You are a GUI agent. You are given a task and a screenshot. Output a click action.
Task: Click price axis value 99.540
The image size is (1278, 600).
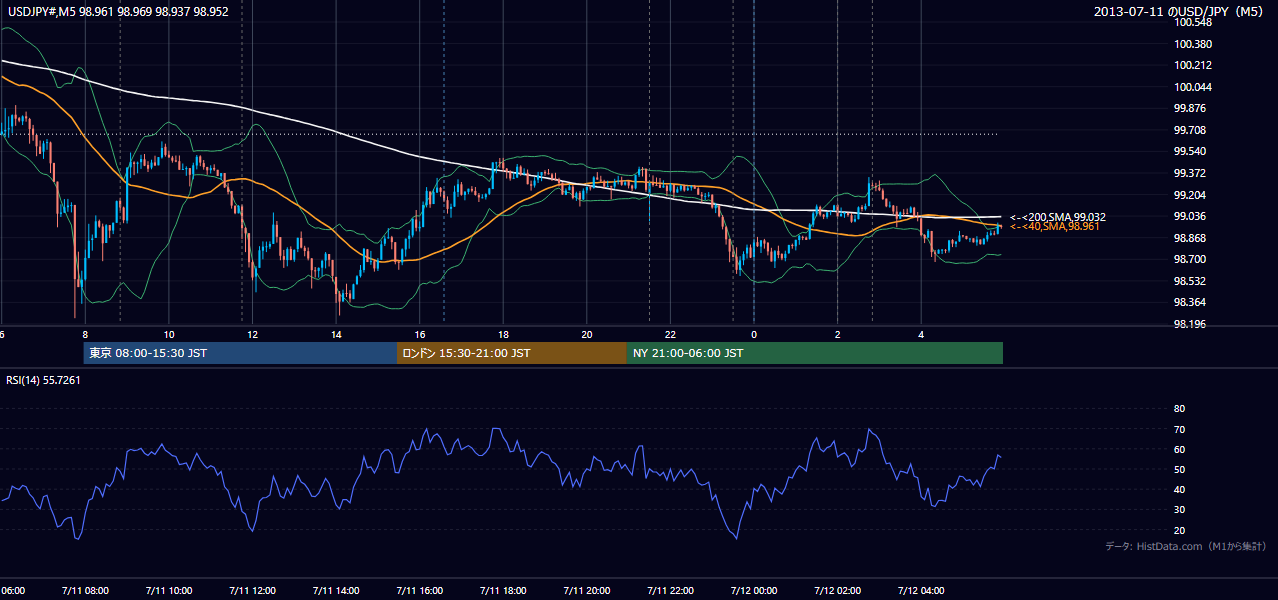[1190, 152]
